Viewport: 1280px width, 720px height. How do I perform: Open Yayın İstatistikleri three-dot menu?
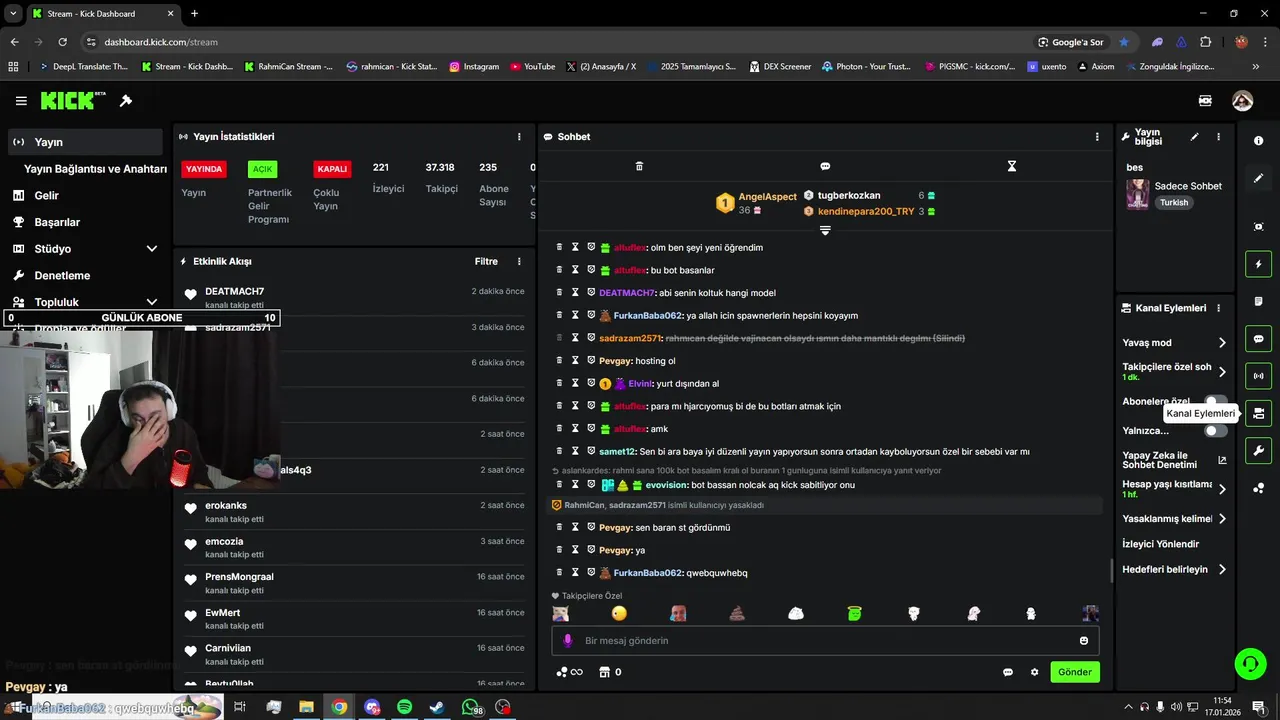click(x=519, y=137)
